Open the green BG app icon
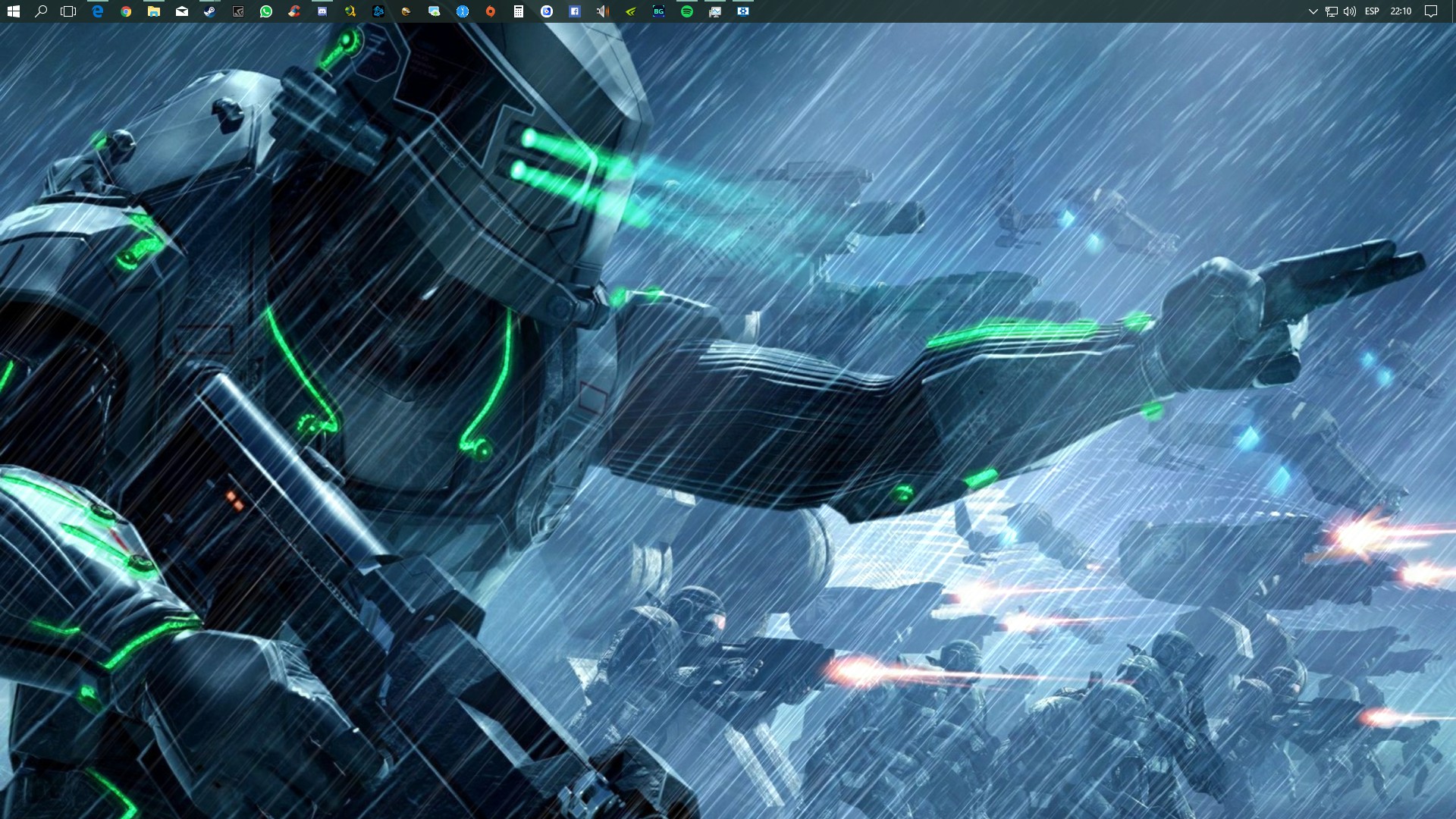The width and height of the screenshot is (1456, 819). (659, 11)
